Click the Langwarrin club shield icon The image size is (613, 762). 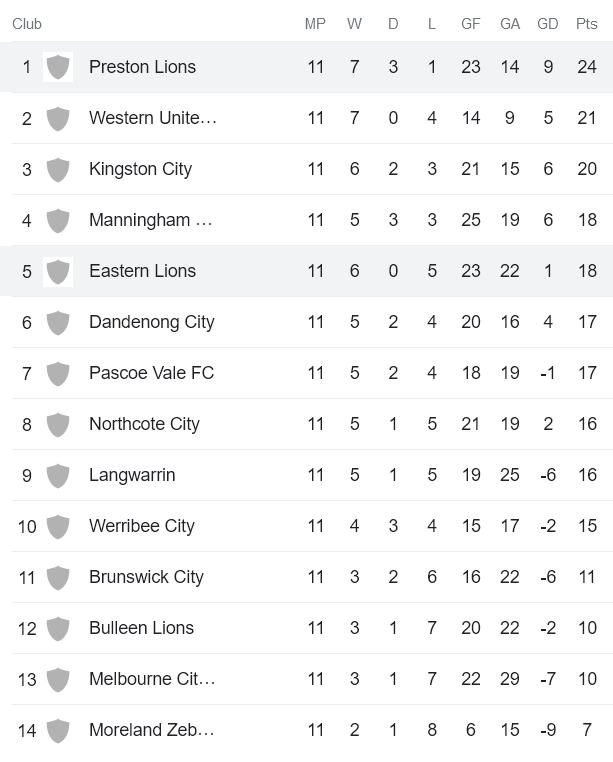pyautogui.click(x=58, y=475)
